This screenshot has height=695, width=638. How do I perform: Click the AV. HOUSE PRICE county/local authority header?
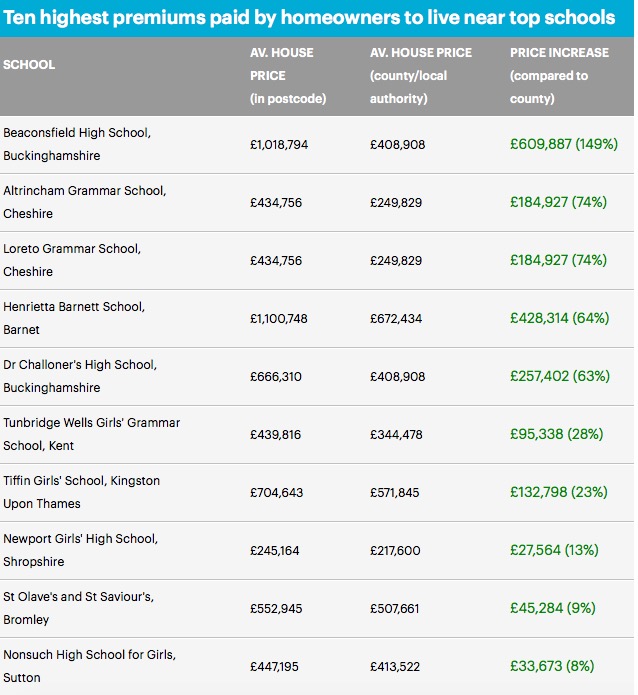click(x=421, y=76)
